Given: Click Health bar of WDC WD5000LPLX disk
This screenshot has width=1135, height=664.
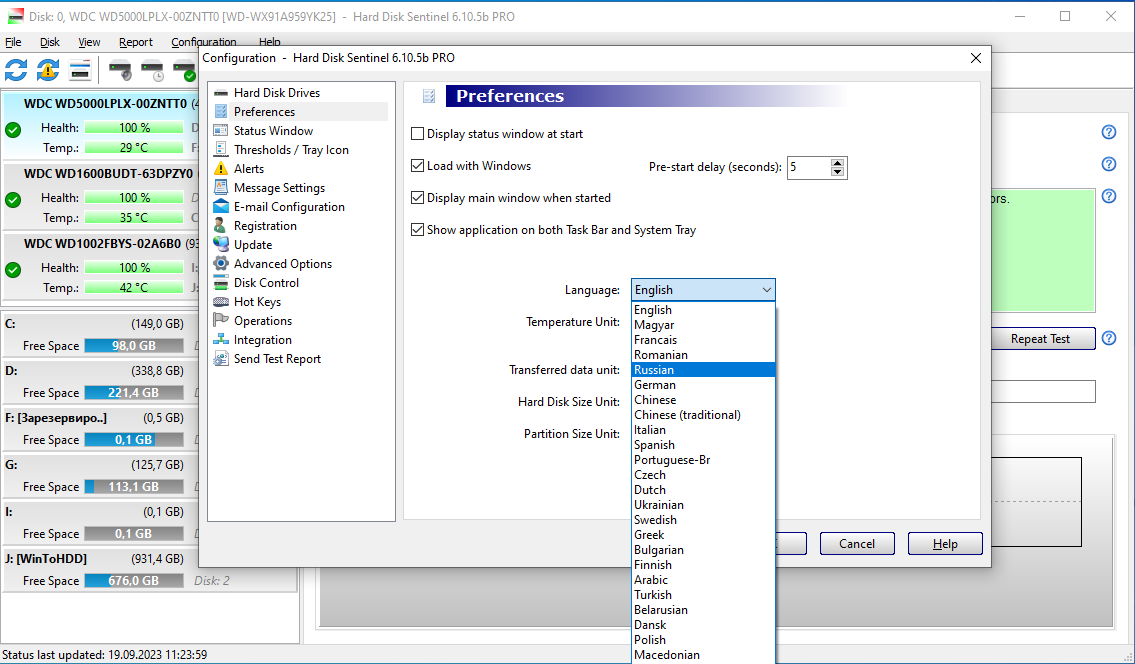Looking at the screenshot, I should pos(134,127).
